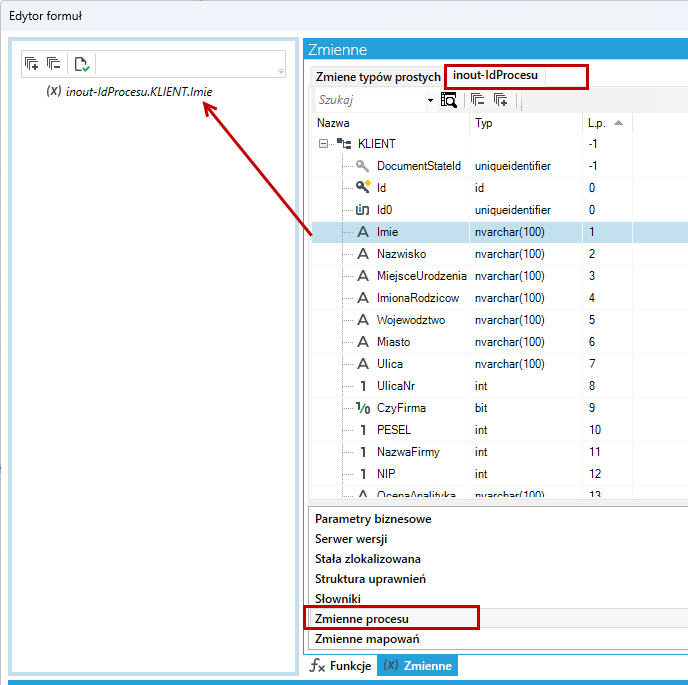Sort by Nazwa column header
This screenshot has width=688, height=685.
pyautogui.click(x=391, y=123)
